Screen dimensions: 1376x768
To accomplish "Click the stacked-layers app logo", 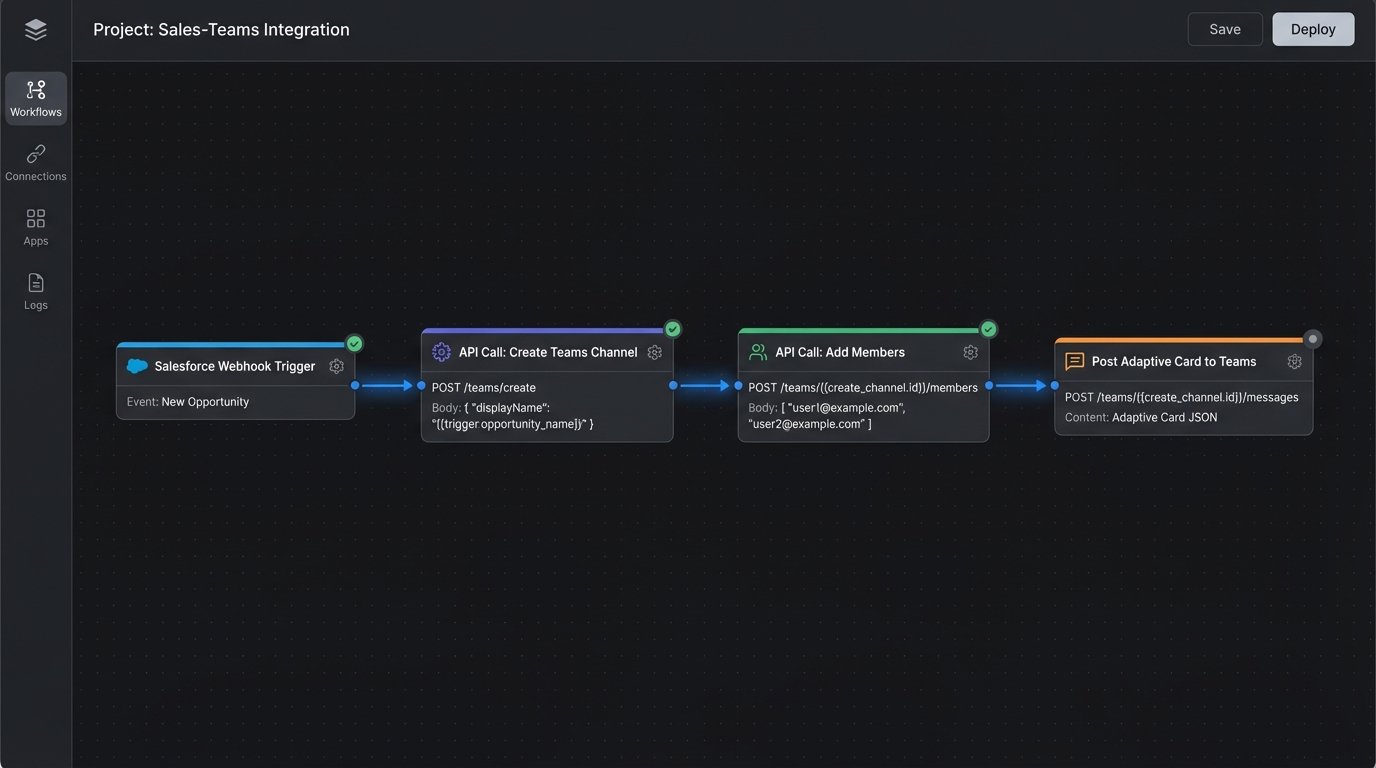I will tap(35, 29).
